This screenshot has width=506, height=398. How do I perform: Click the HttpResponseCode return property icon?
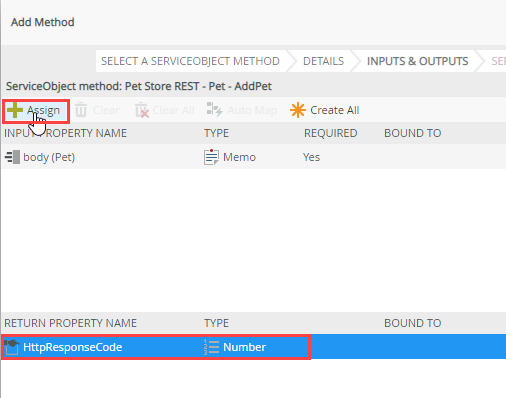click(x=12, y=347)
